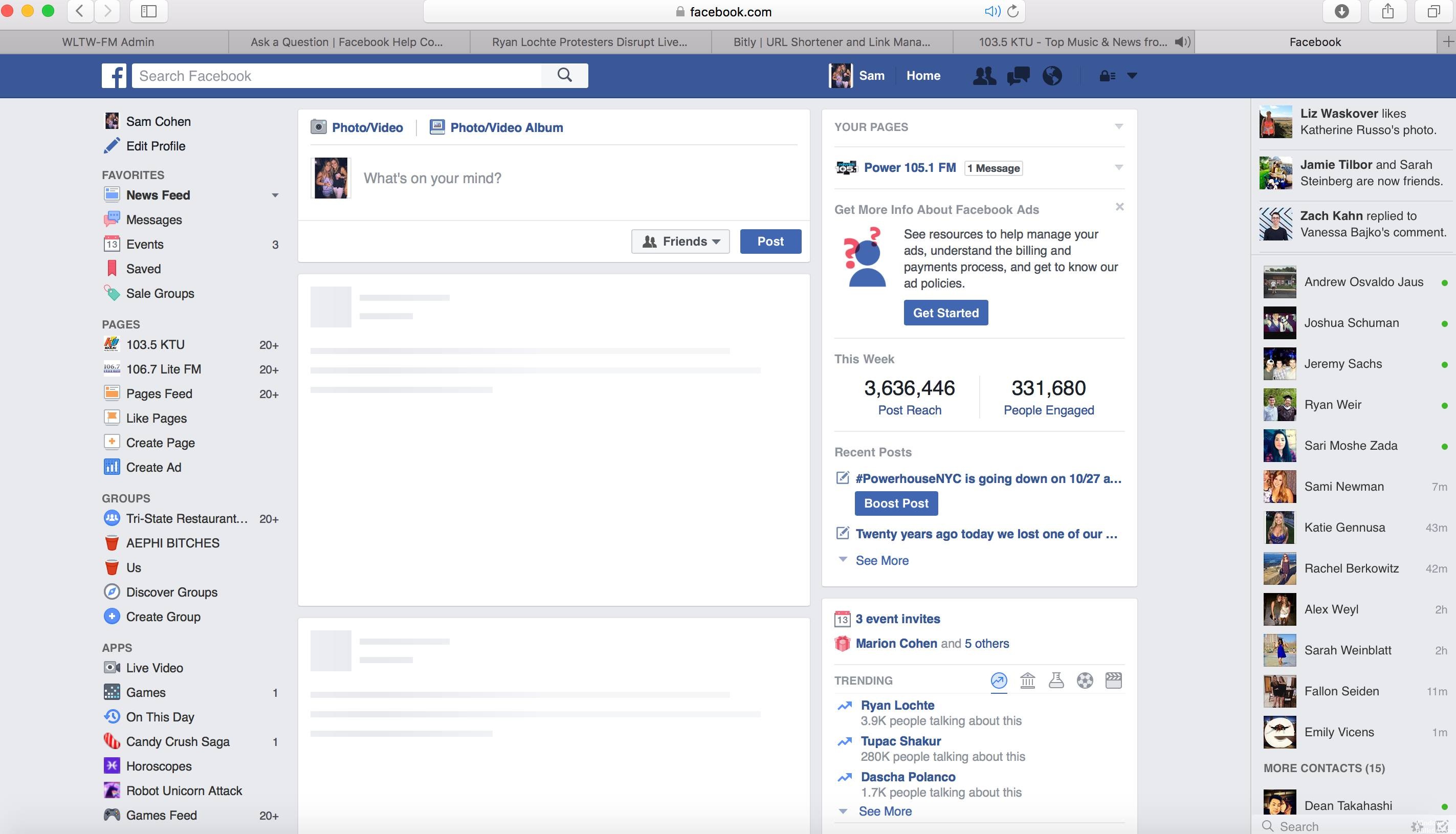Select Home in the top navigation

922,75
